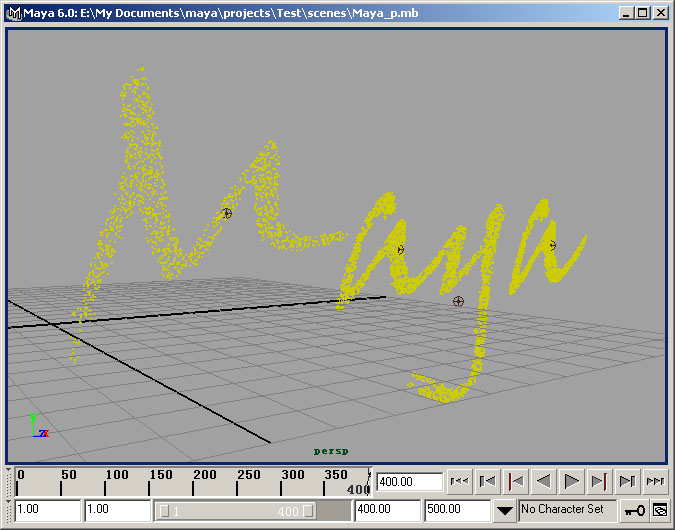This screenshot has height=530, width=675.
Task: Step back one key
Action: [515, 481]
